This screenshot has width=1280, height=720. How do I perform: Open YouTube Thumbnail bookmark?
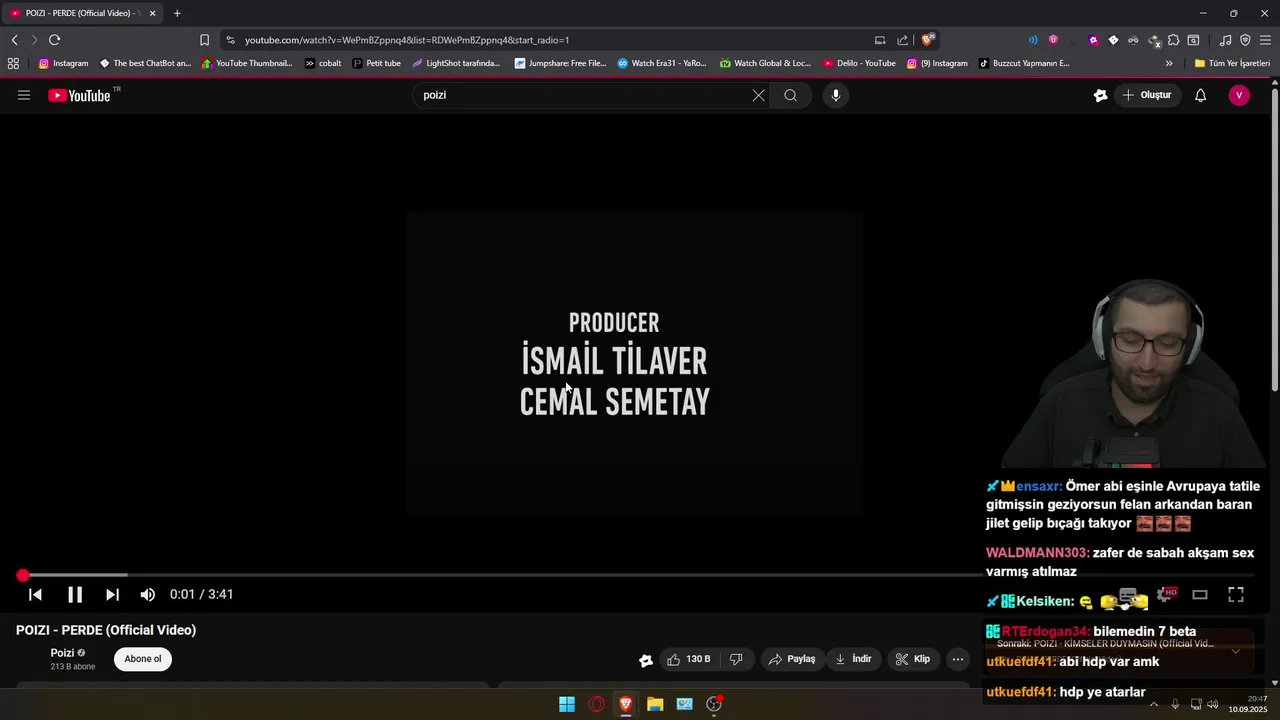pyautogui.click(x=247, y=63)
